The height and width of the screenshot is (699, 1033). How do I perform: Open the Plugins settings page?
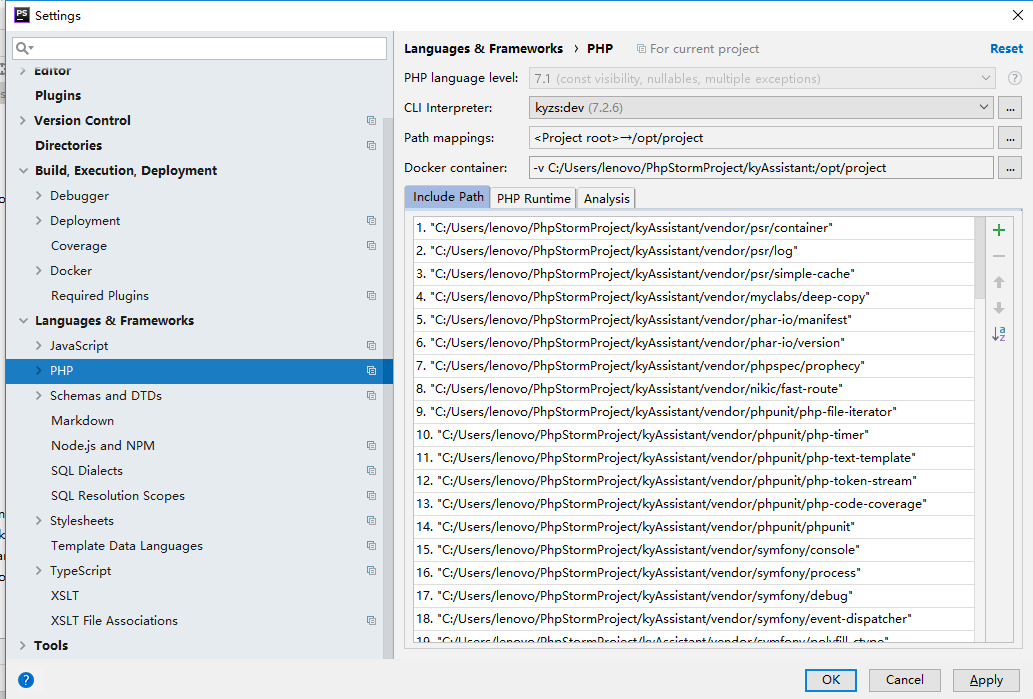click(58, 96)
